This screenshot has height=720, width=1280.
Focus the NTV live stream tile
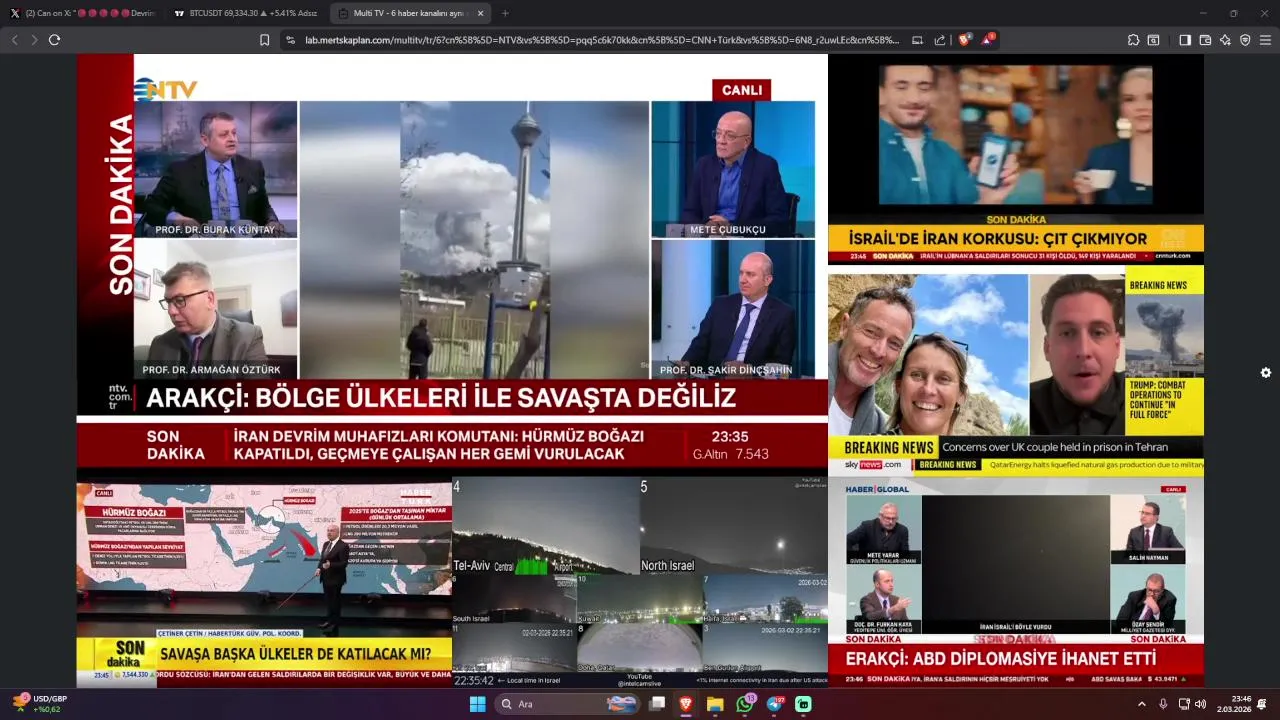pos(452,265)
